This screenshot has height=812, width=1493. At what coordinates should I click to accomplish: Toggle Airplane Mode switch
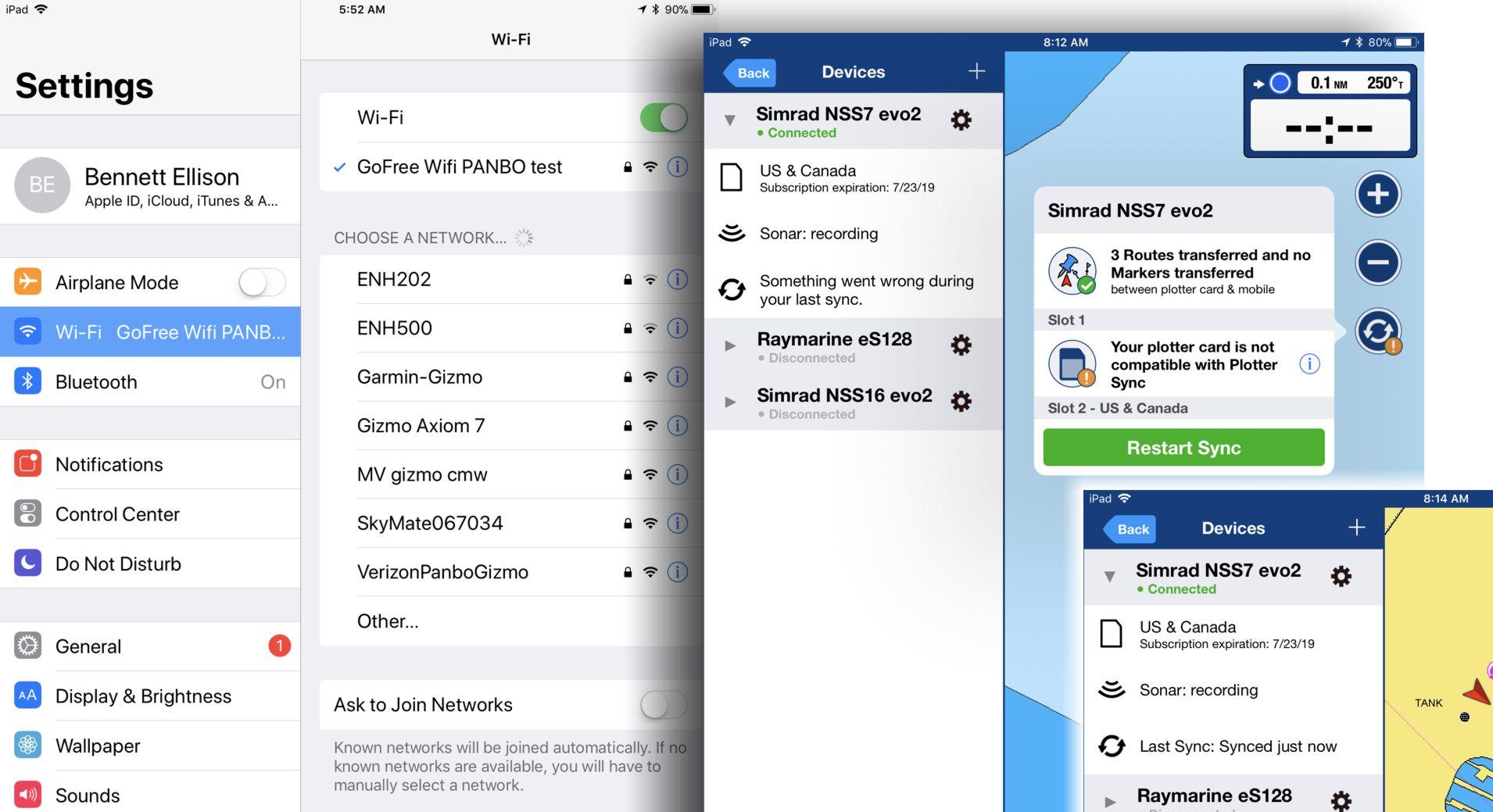click(262, 282)
